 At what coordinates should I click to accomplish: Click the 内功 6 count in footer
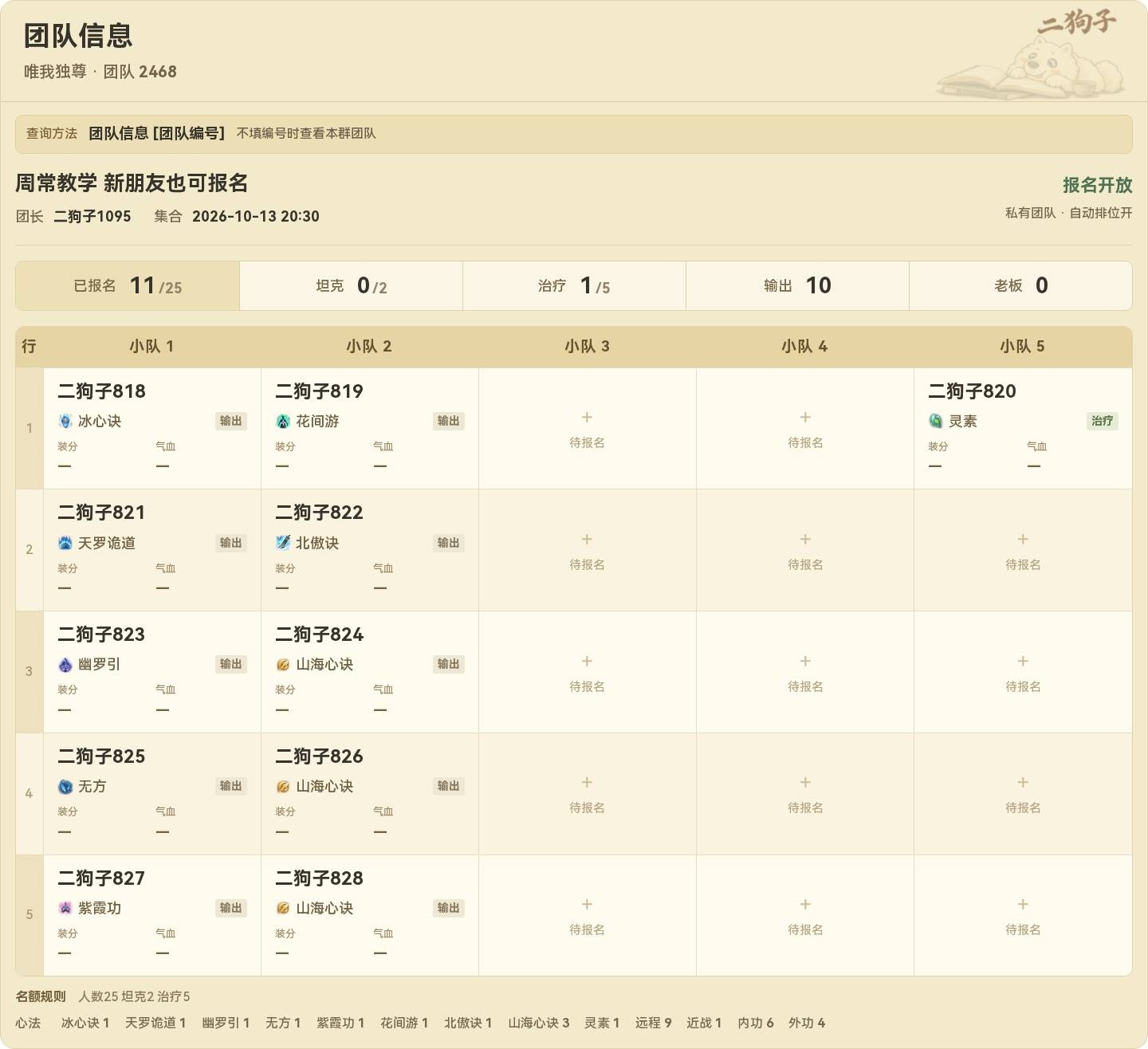coord(756,1023)
